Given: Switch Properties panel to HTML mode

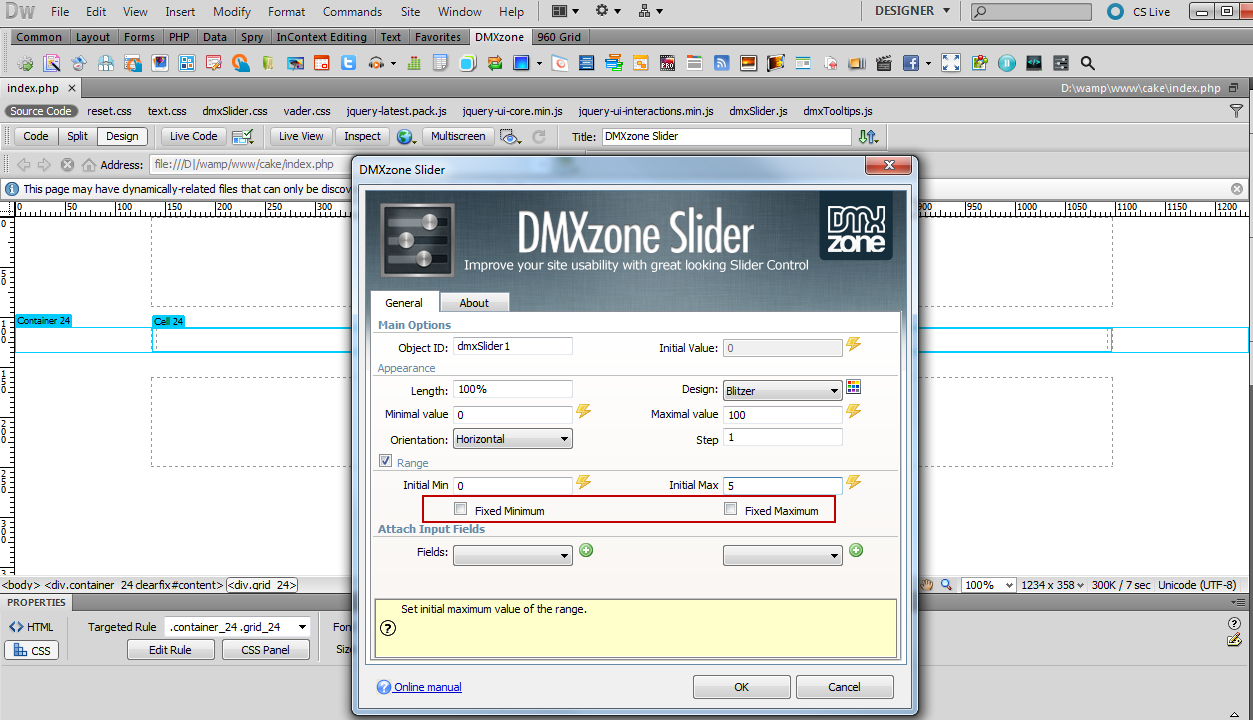Looking at the screenshot, I should 31,627.
